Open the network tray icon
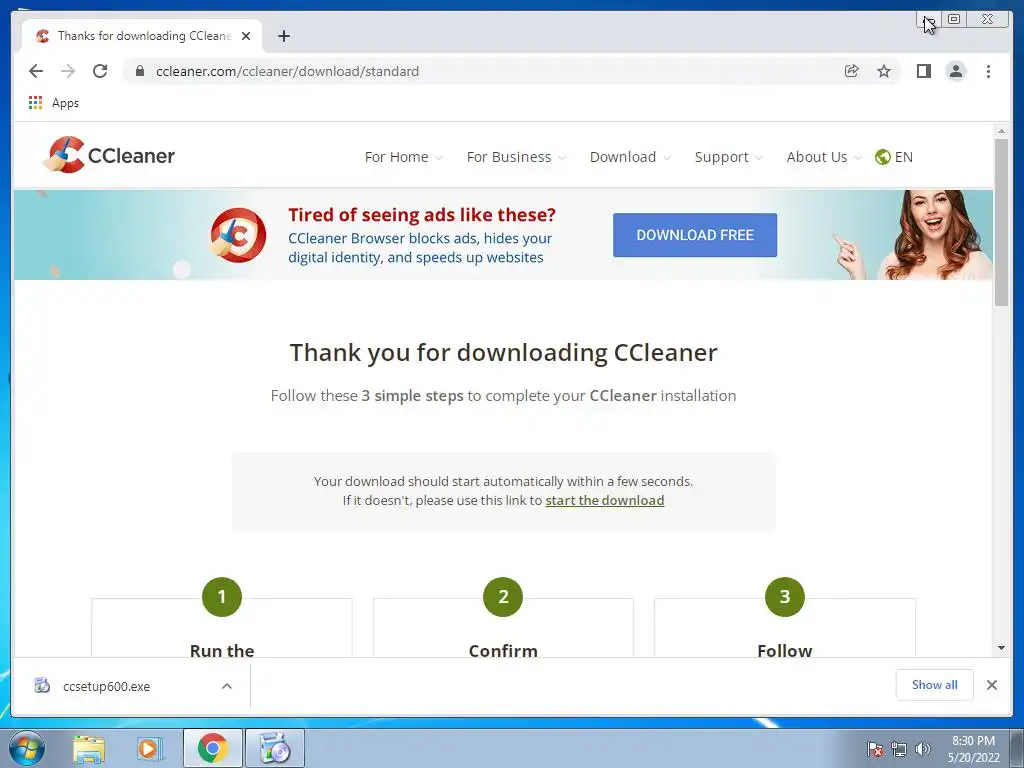The width and height of the screenshot is (1024, 768). click(x=899, y=750)
